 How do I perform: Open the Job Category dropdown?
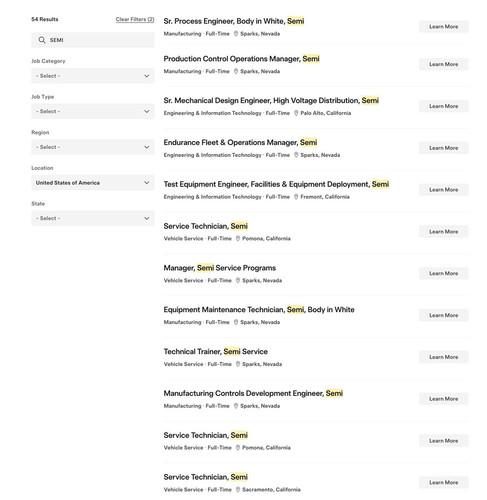coord(93,76)
